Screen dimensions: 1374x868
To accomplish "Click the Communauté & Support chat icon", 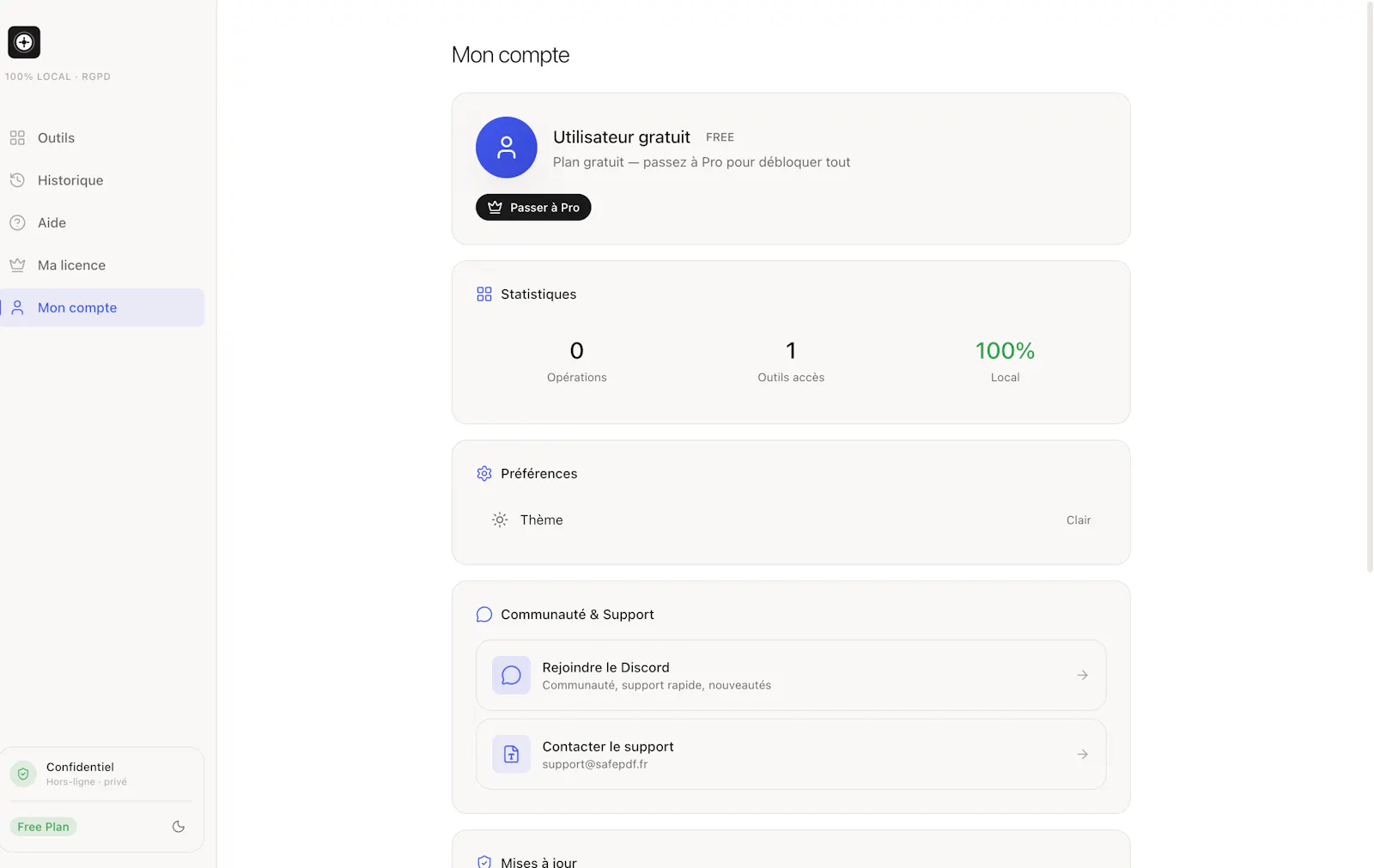I will (484, 615).
